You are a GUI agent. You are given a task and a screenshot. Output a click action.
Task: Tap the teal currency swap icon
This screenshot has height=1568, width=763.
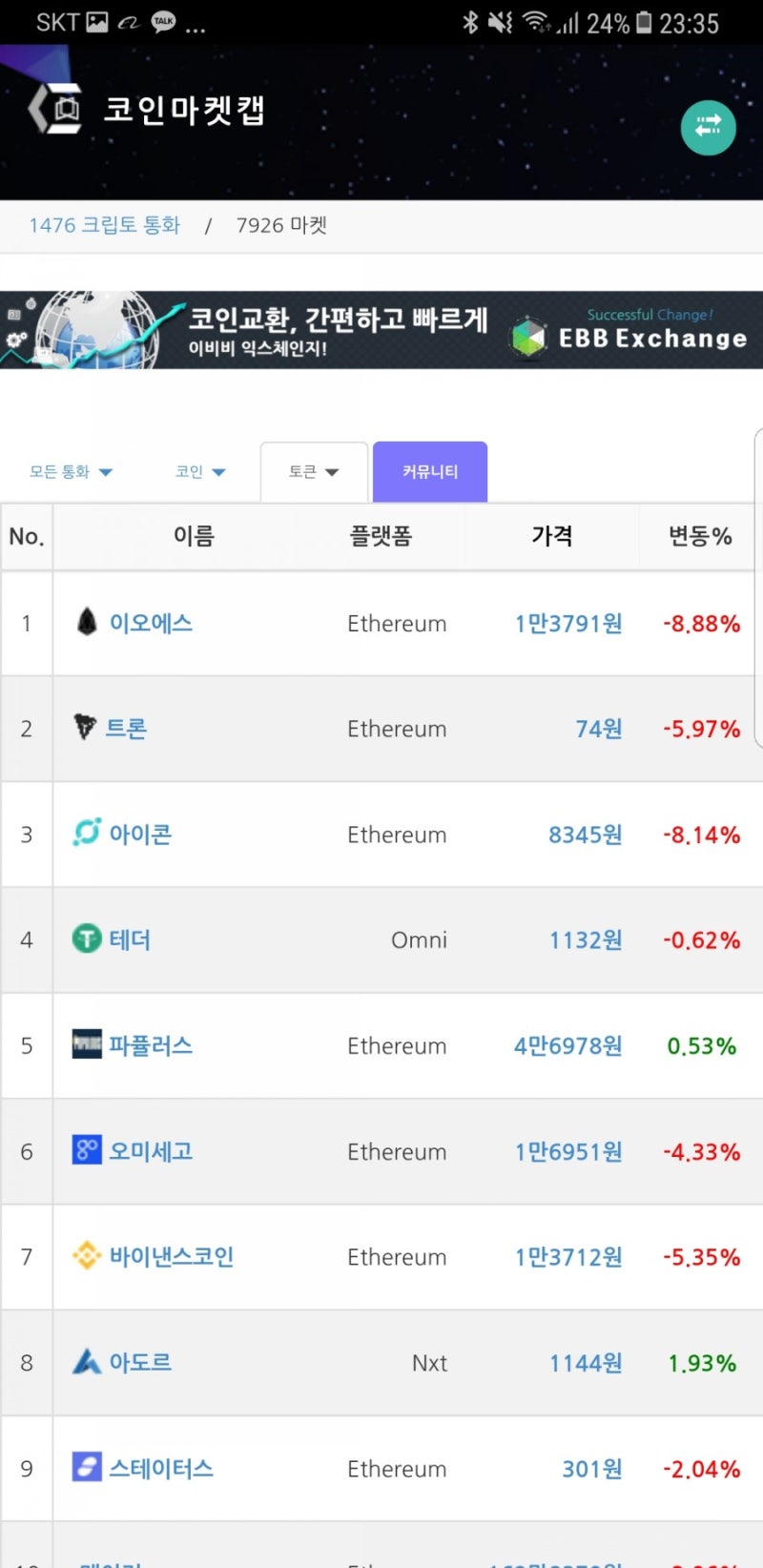708,127
